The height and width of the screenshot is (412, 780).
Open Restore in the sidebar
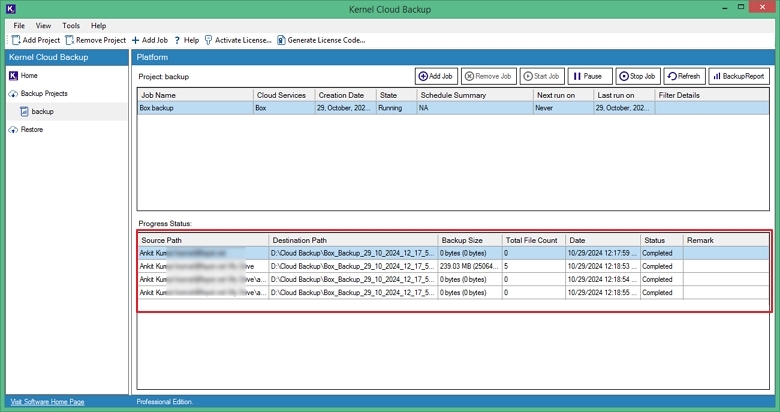point(32,129)
